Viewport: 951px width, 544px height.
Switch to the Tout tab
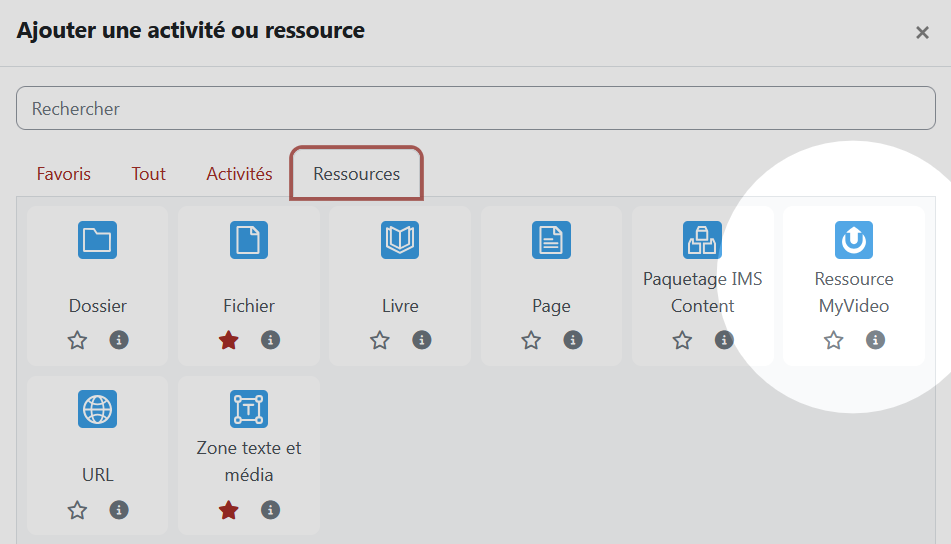click(x=149, y=174)
